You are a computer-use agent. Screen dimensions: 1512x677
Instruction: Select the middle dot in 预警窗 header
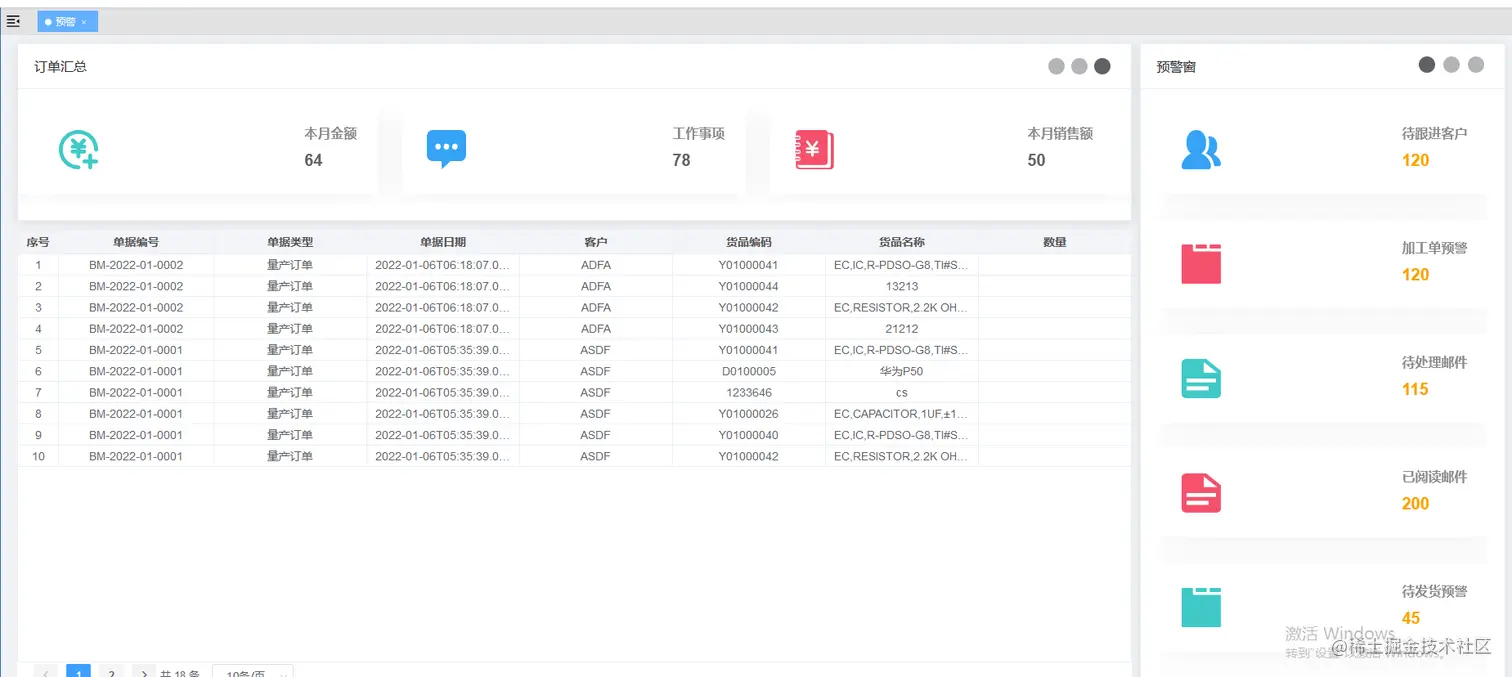[1450, 64]
